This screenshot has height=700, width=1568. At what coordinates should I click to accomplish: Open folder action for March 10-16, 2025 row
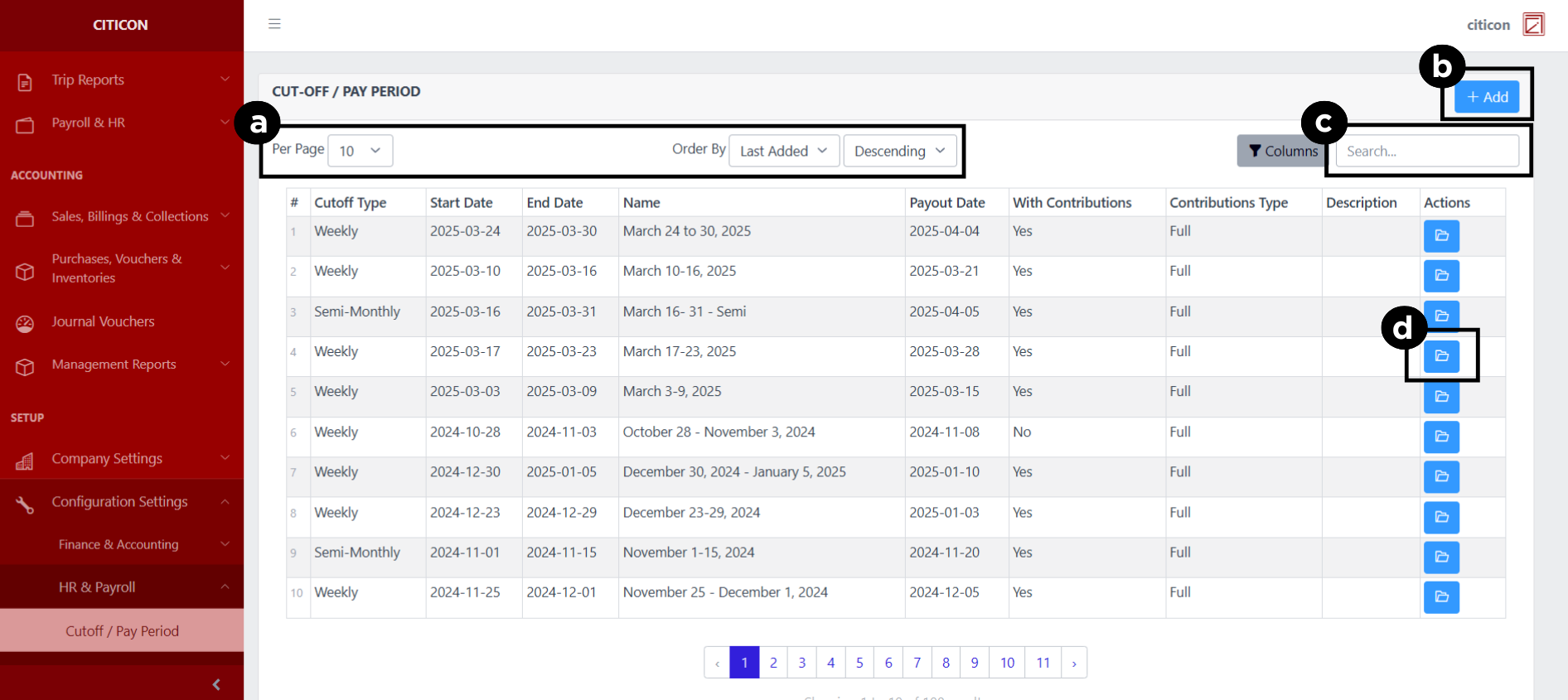(x=1441, y=276)
